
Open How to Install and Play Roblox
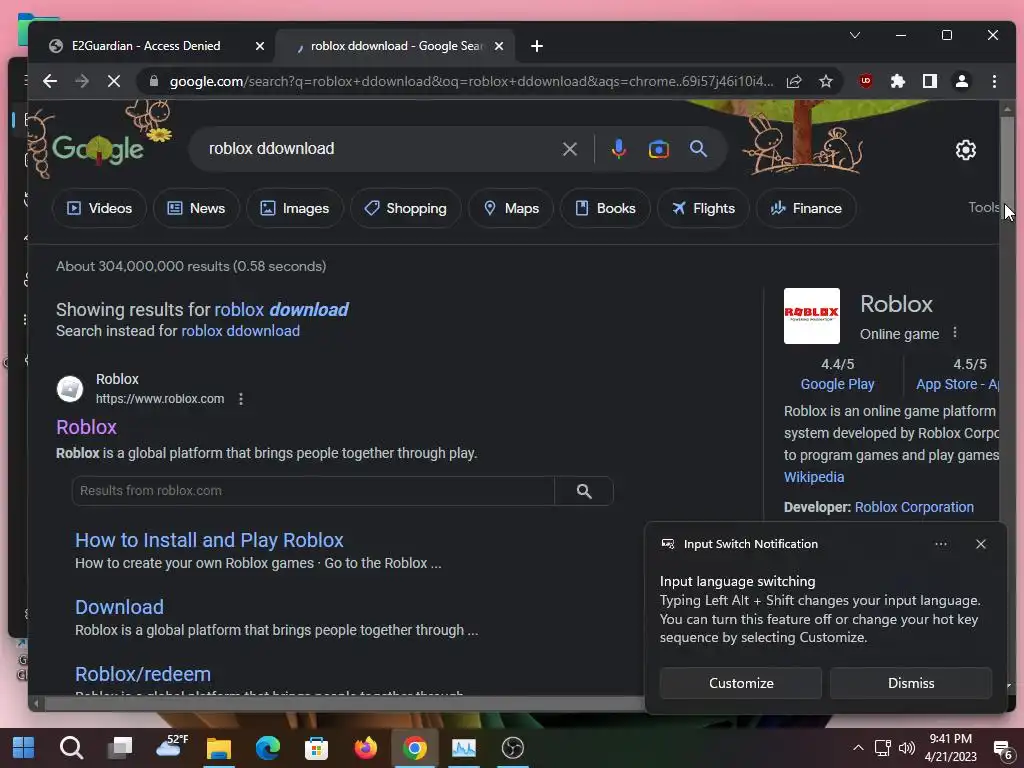tap(209, 540)
